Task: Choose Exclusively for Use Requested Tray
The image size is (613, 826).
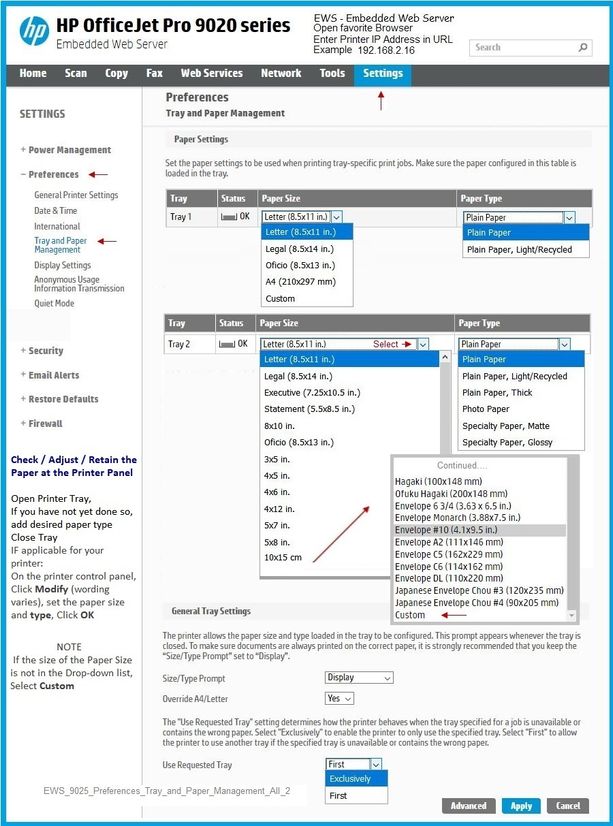Action: point(357,779)
